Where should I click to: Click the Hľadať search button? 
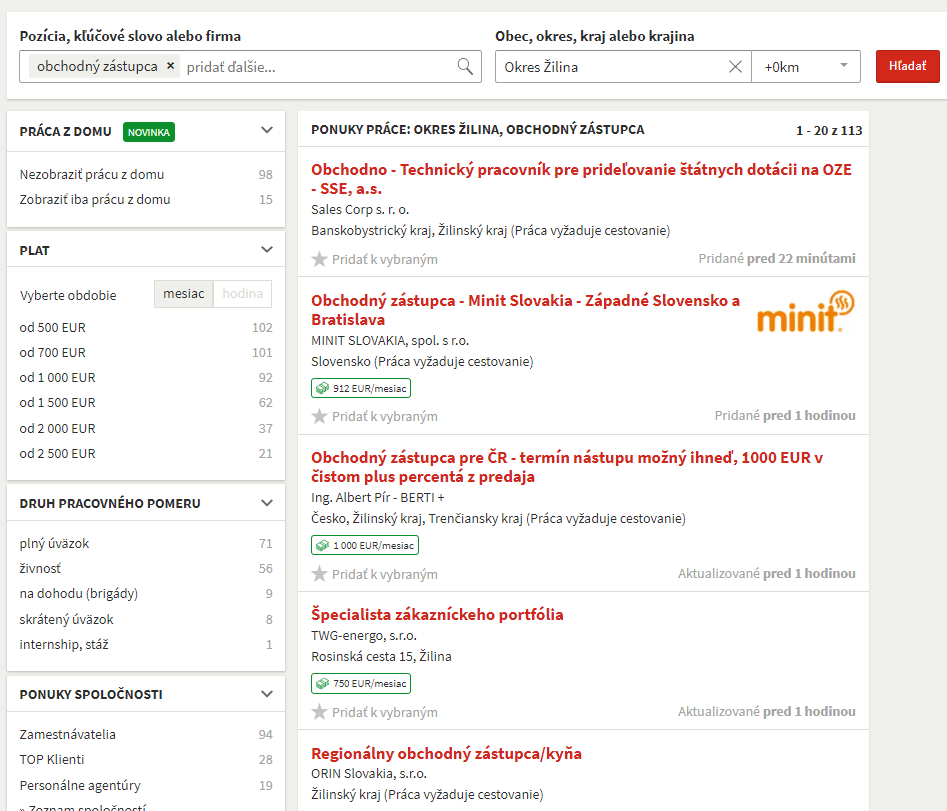pyautogui.click(x=907, y=66)
